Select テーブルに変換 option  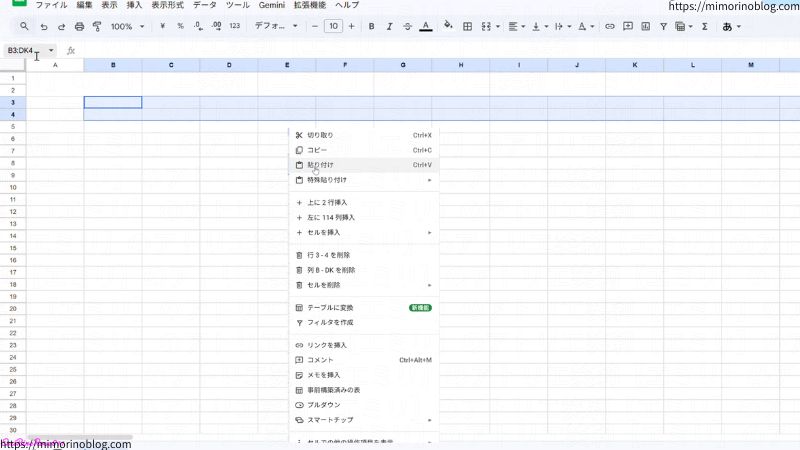coord(364,308)
